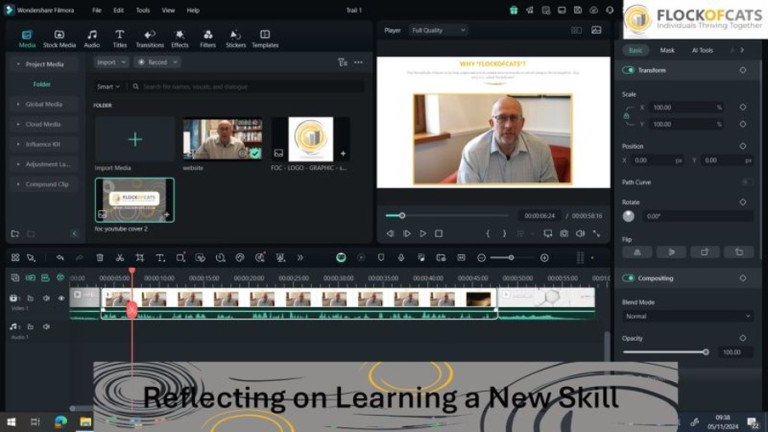This screenshot has height=432, width=768.
Task: Toggle the Path Curve switch
Action: [x=747, y=182]
